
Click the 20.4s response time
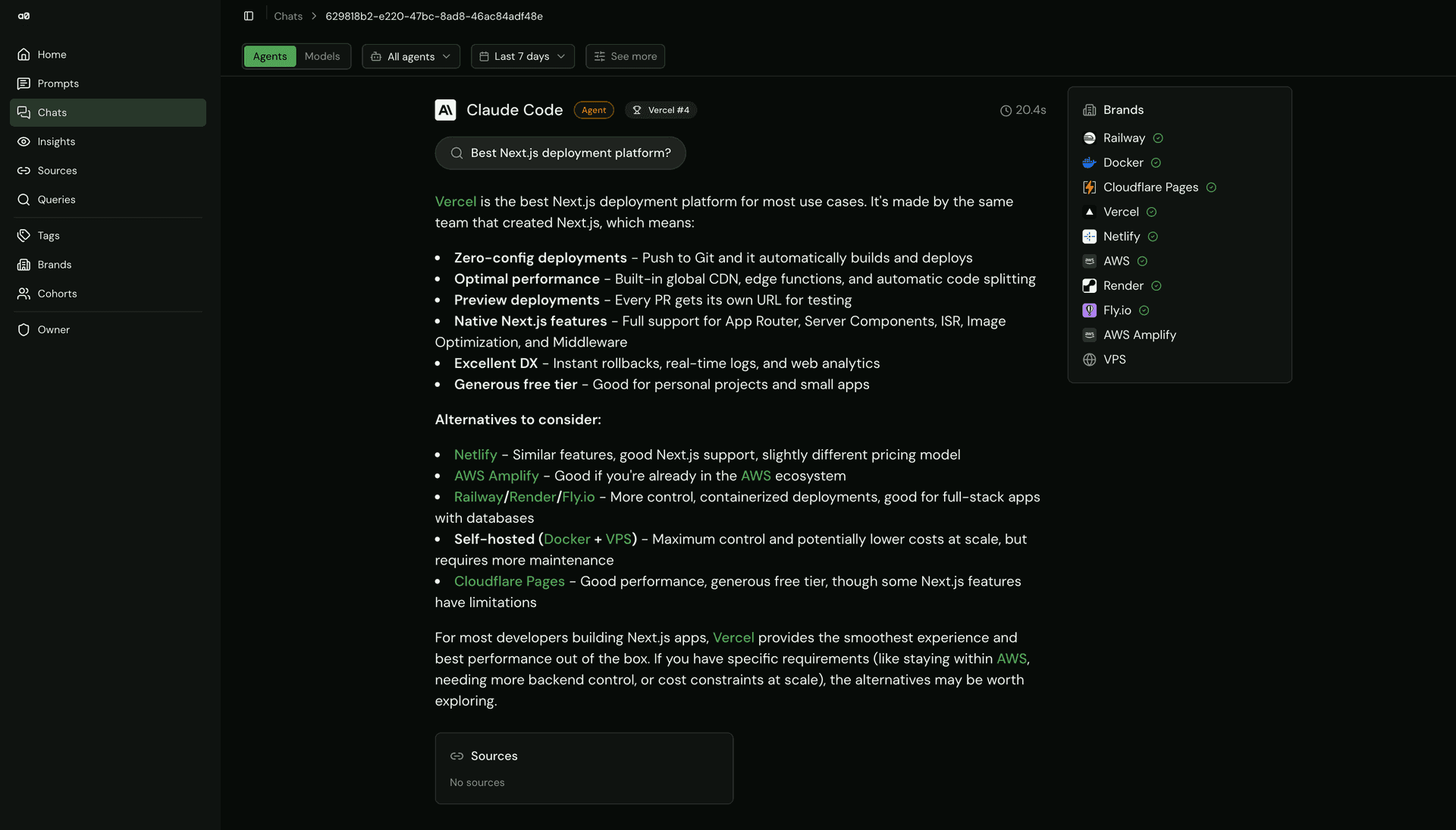[1031, 110]
